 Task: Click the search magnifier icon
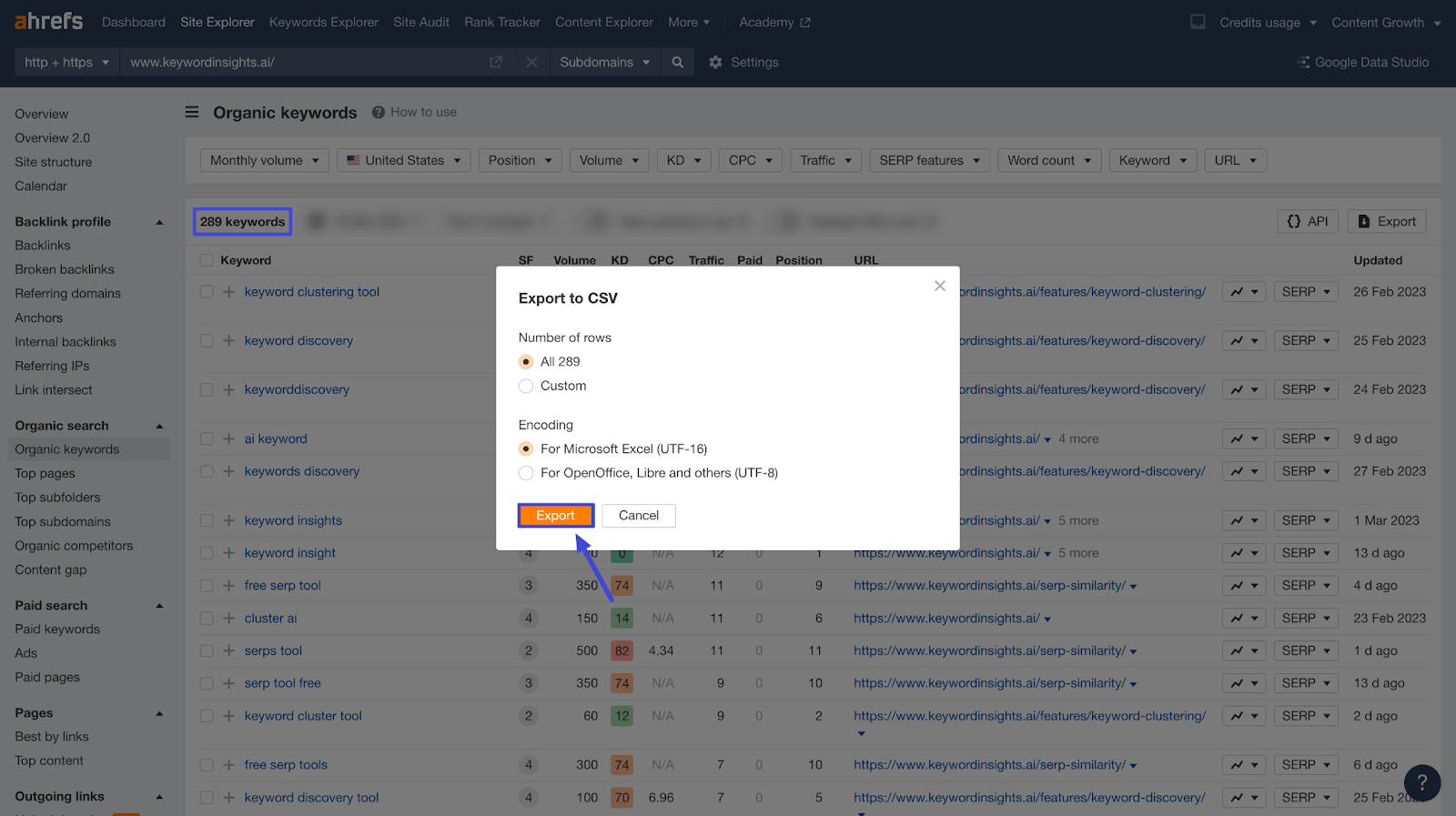click(677, 62)
